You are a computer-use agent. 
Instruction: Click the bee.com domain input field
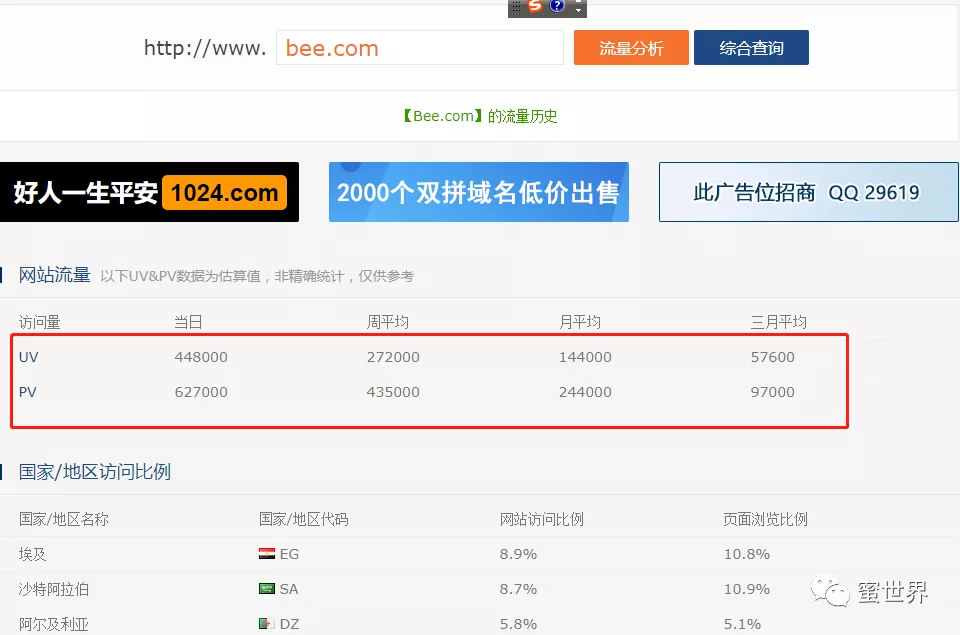pos(419,48)
